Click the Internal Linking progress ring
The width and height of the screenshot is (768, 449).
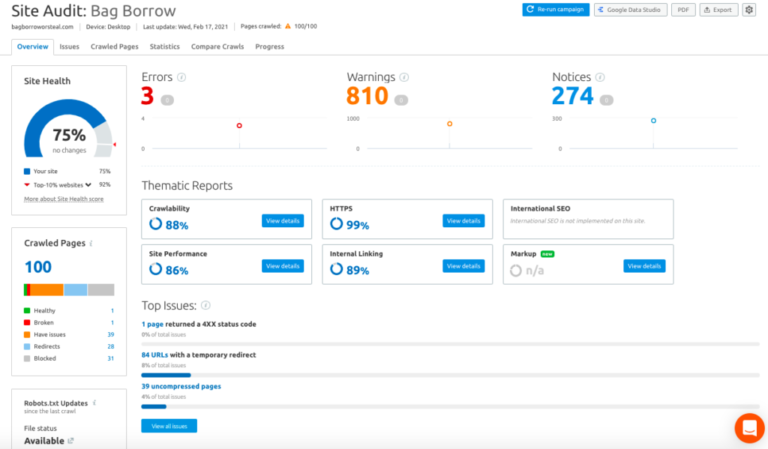[336, 269]
